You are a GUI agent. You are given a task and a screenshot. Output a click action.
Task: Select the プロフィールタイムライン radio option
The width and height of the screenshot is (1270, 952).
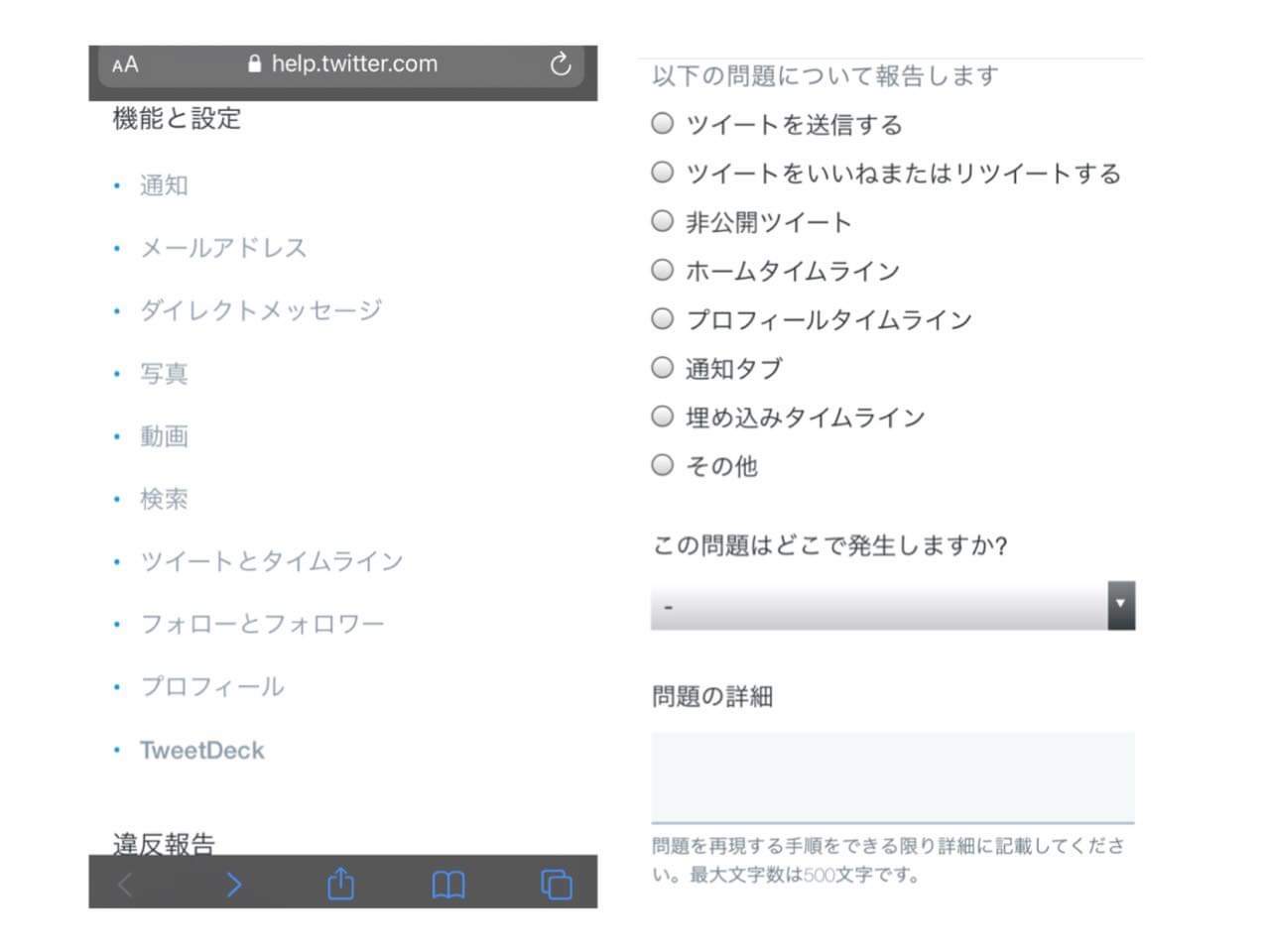[663, 318]
